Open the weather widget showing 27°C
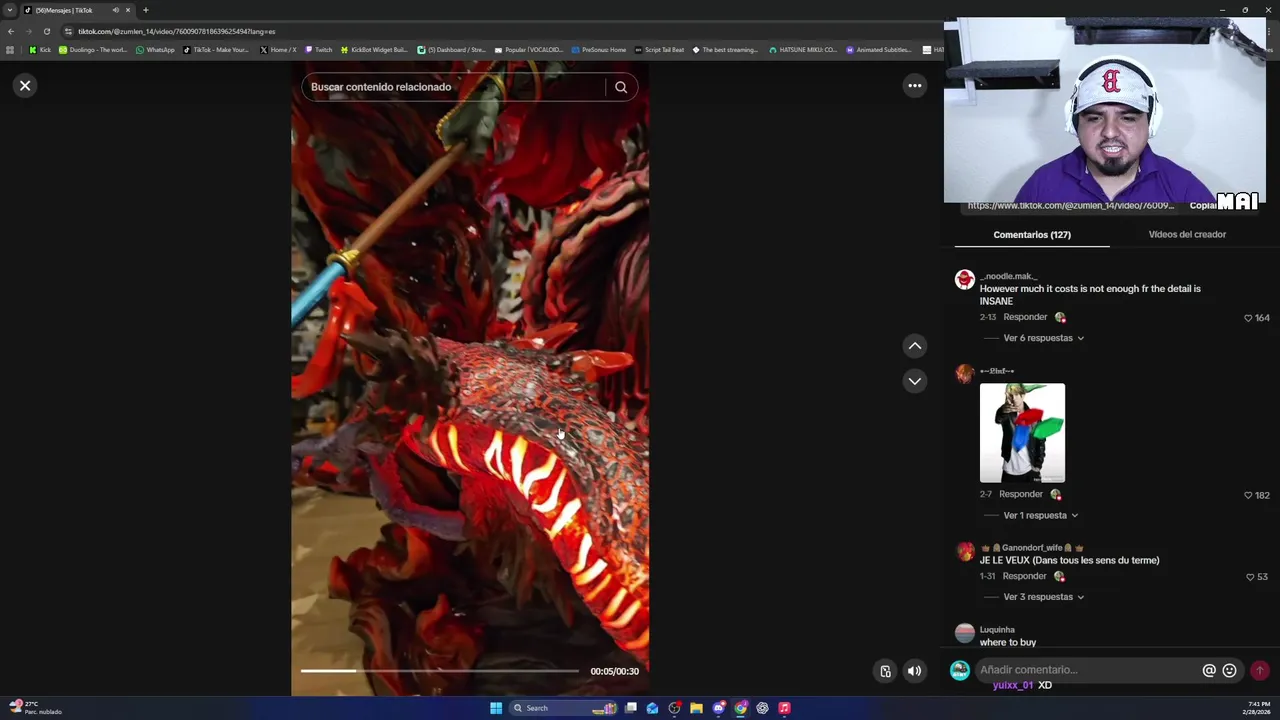The height and width of the screenshot is (720, 1280). (x=35, y=708)
